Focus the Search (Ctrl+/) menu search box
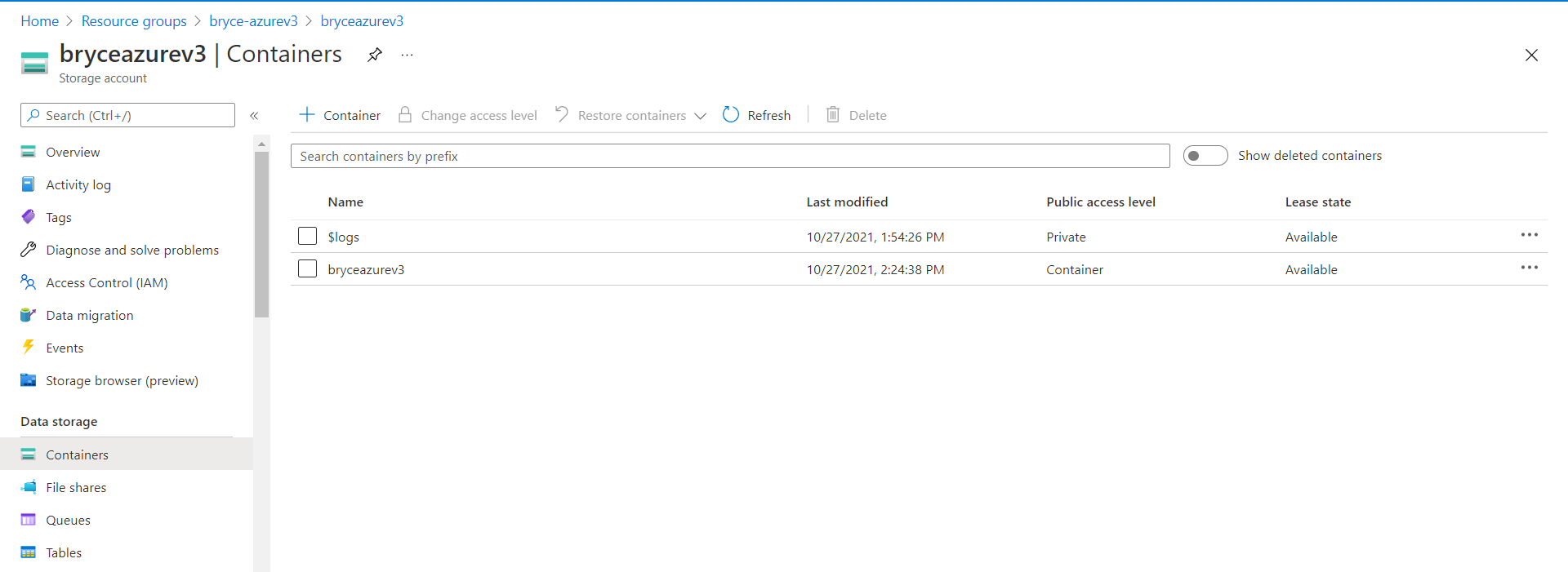The height and width of the screenshot is (572, 1568). point(127,115)
